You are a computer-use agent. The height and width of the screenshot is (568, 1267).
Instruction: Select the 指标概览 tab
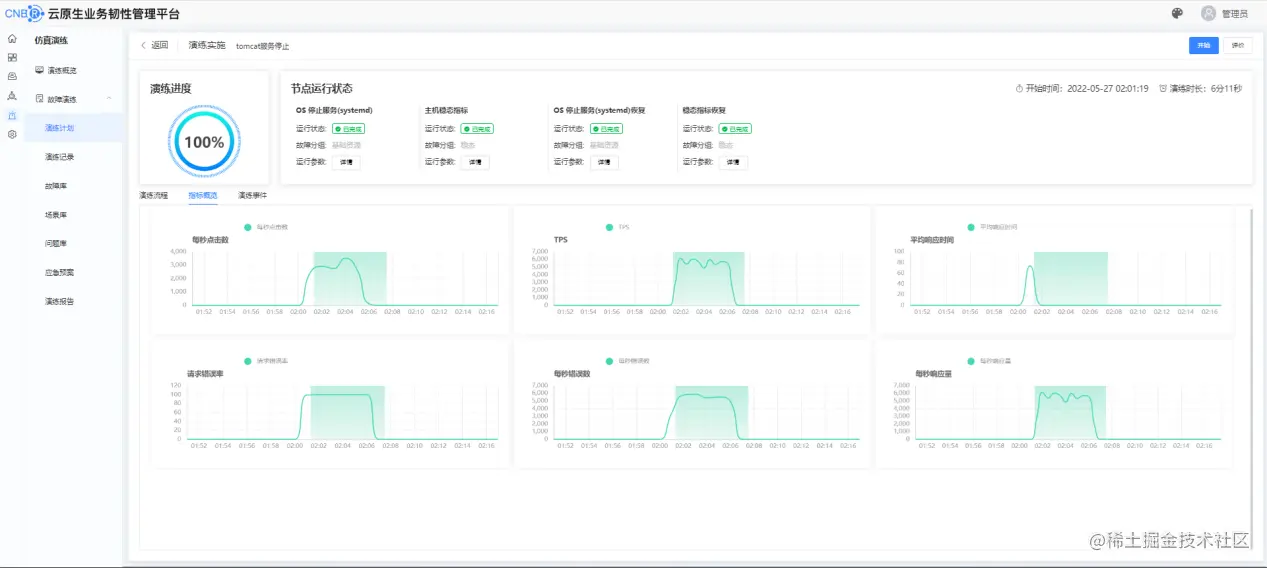[203, 195]
